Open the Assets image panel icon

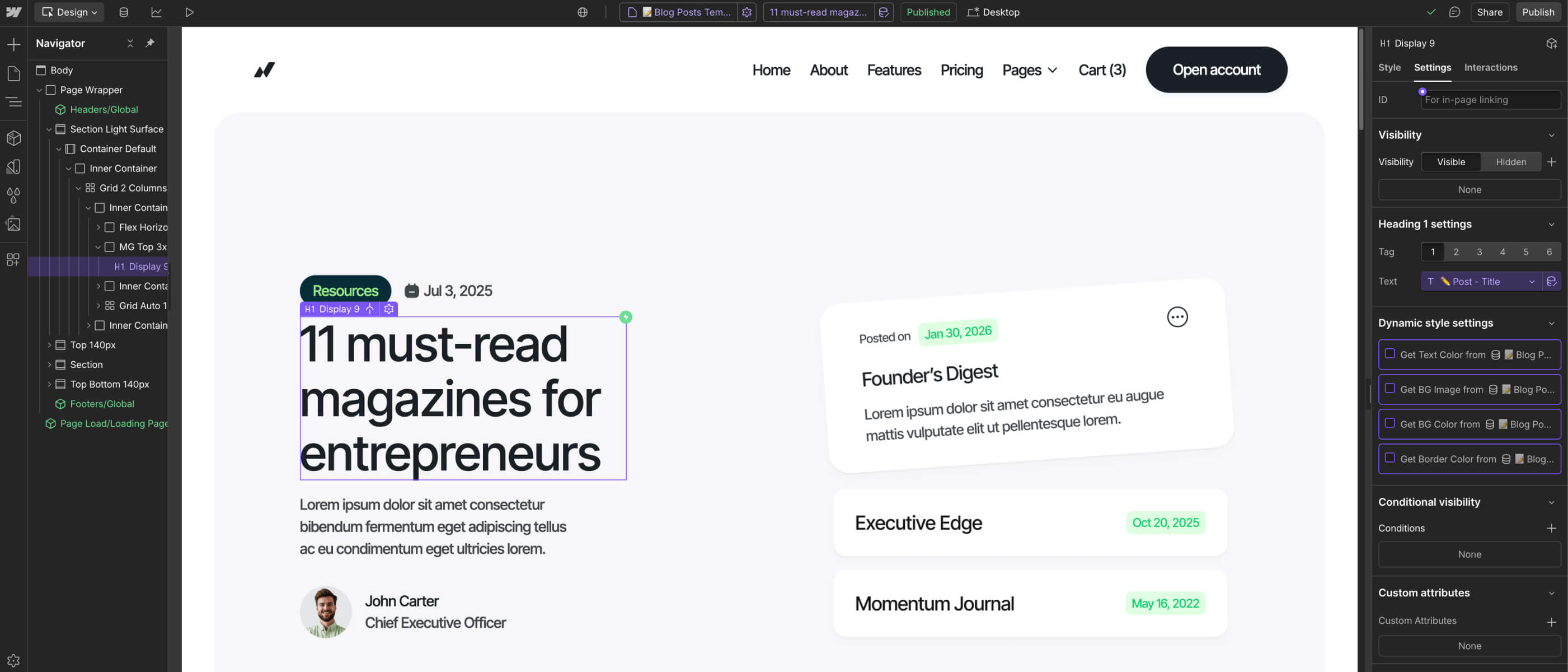point(13,224)
